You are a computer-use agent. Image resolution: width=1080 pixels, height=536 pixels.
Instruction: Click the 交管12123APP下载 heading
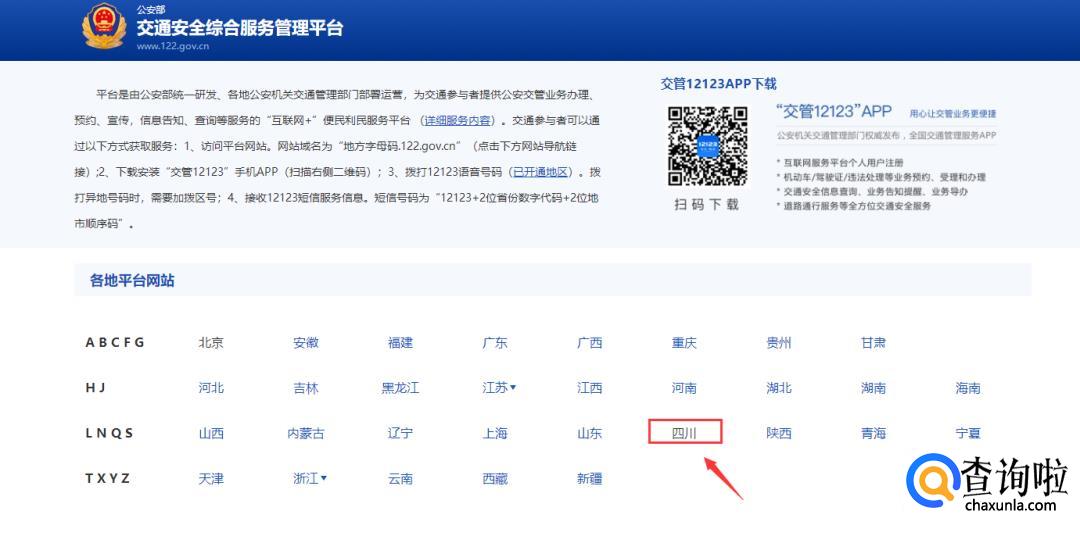pyautogui.click(x=718, y=84)
